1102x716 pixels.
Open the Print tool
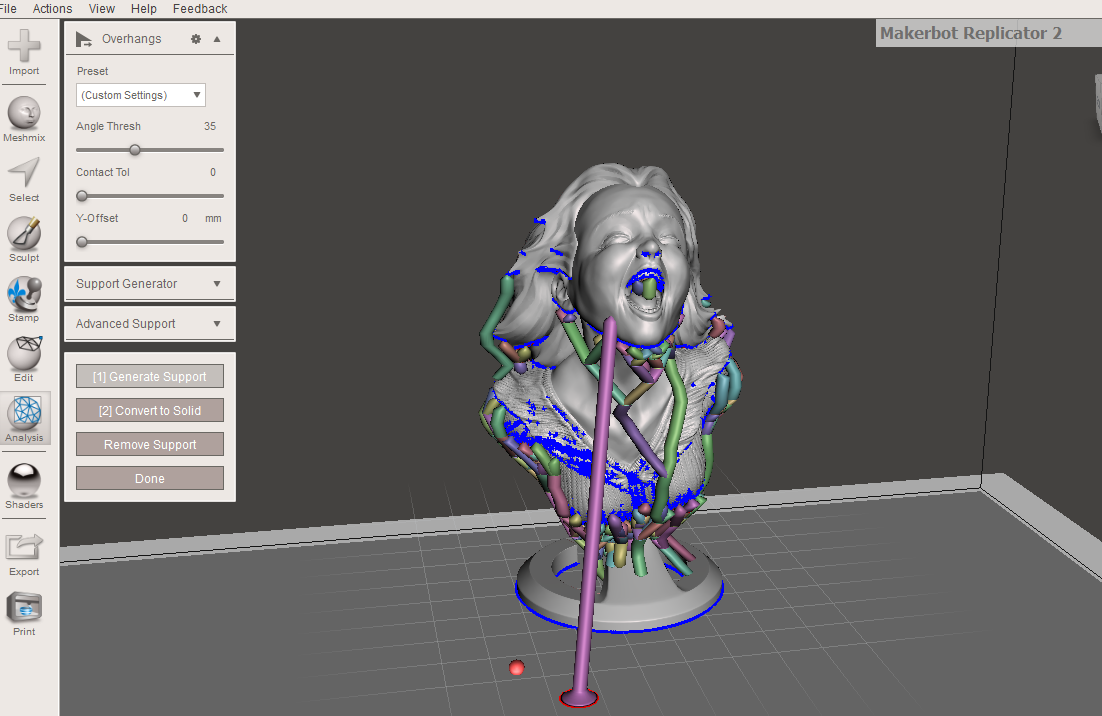[23, 605]
